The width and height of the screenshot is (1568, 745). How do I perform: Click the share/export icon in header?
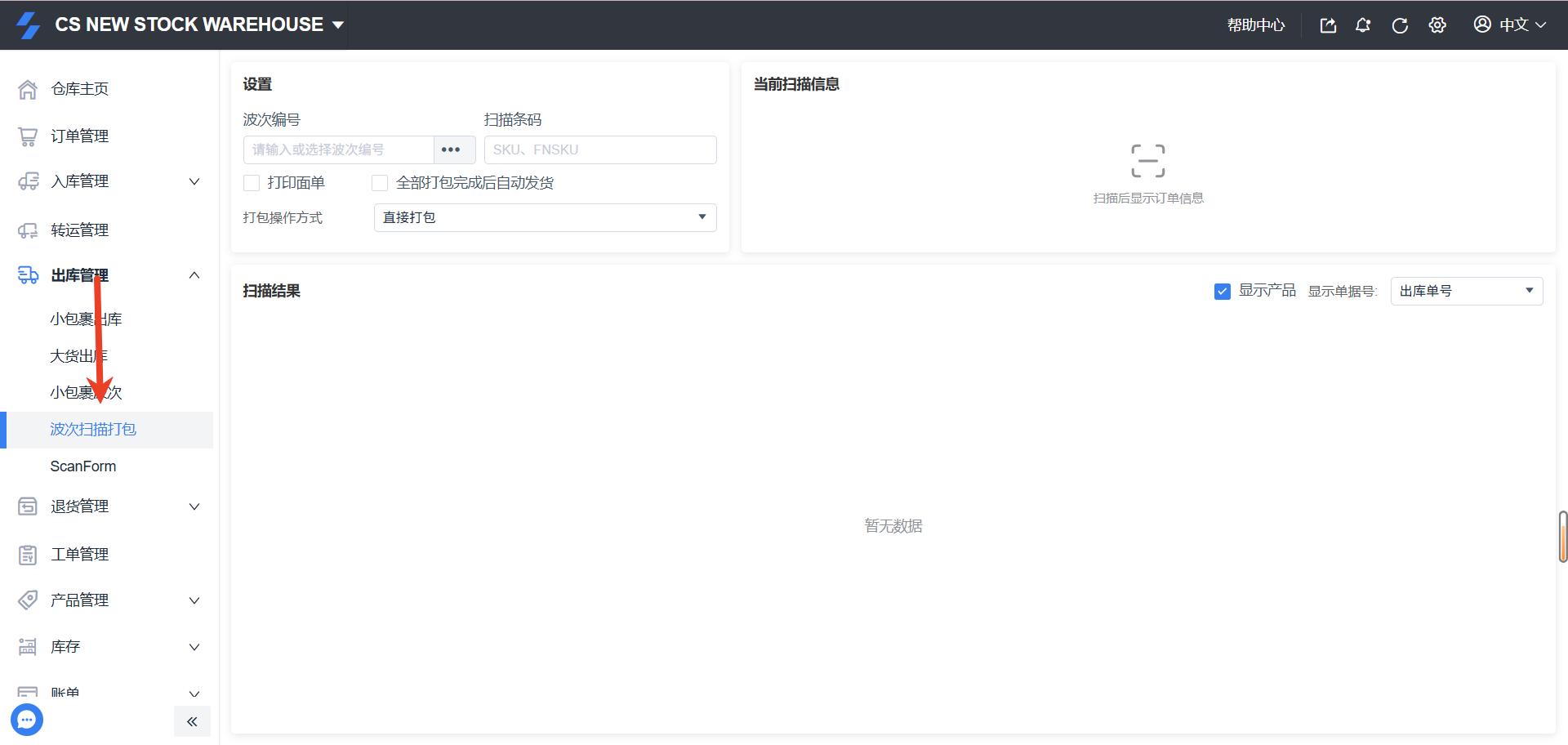(1328, 25)
